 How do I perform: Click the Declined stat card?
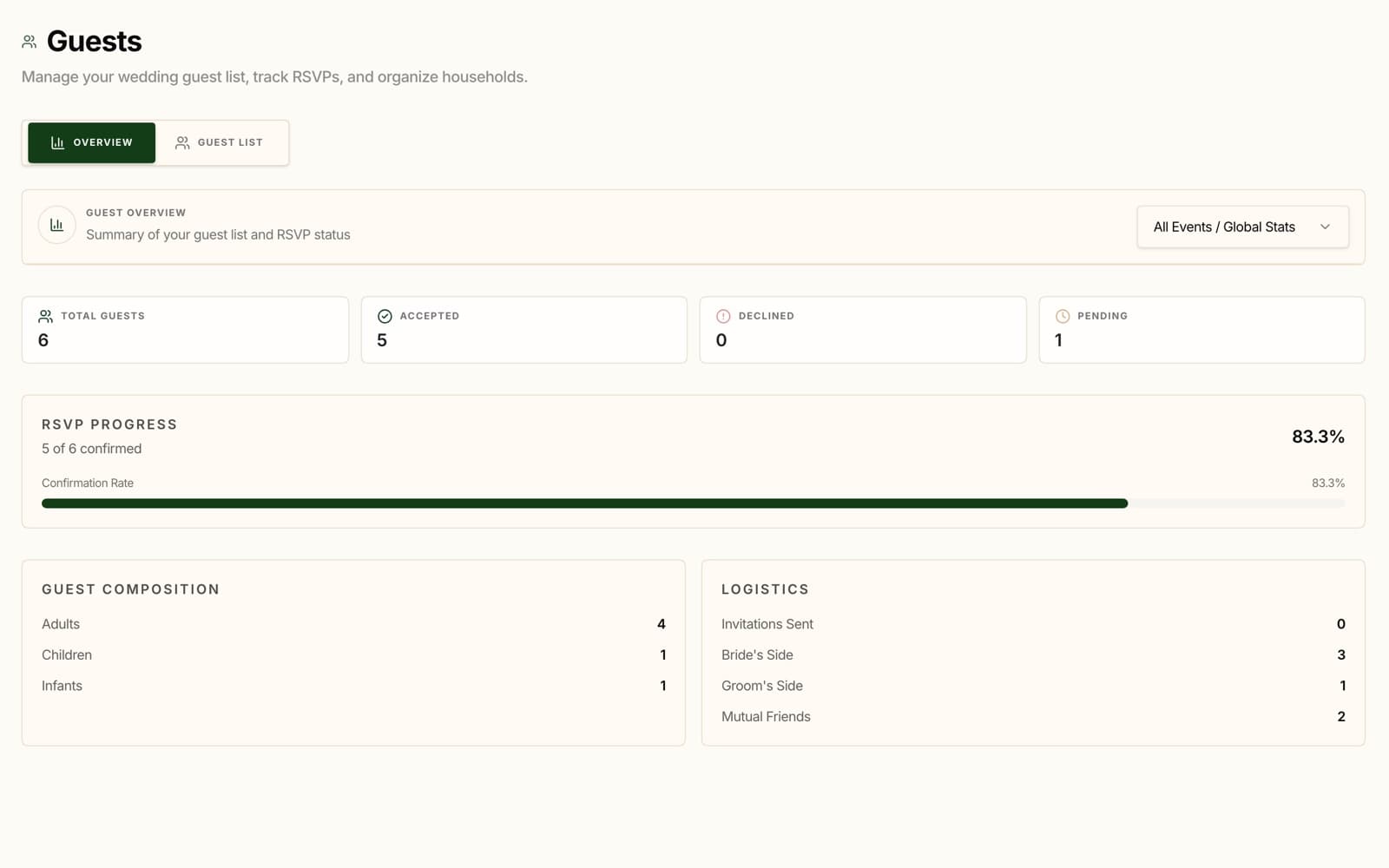(x=863, y=330)
